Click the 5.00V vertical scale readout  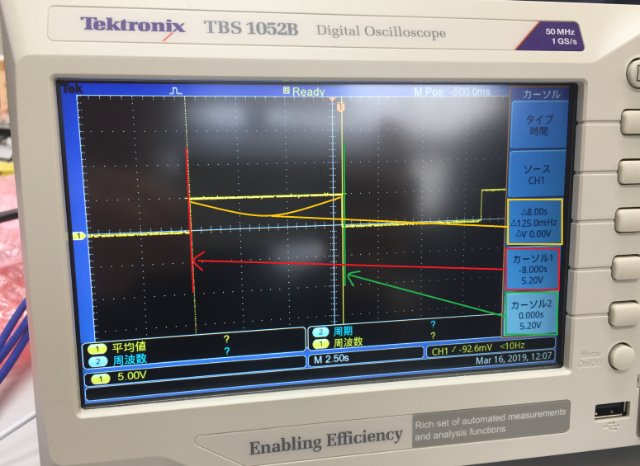131,376
